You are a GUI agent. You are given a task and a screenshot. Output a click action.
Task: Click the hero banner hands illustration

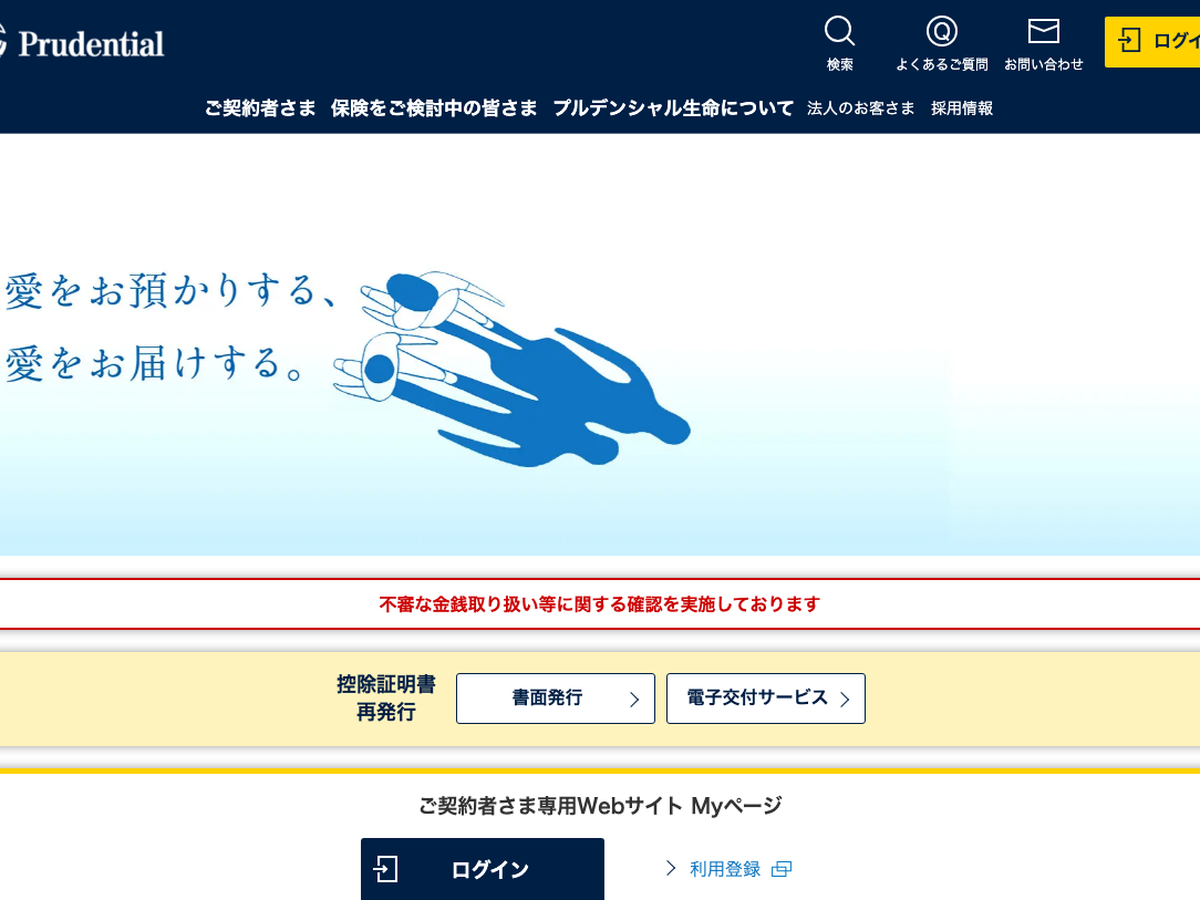510,370
